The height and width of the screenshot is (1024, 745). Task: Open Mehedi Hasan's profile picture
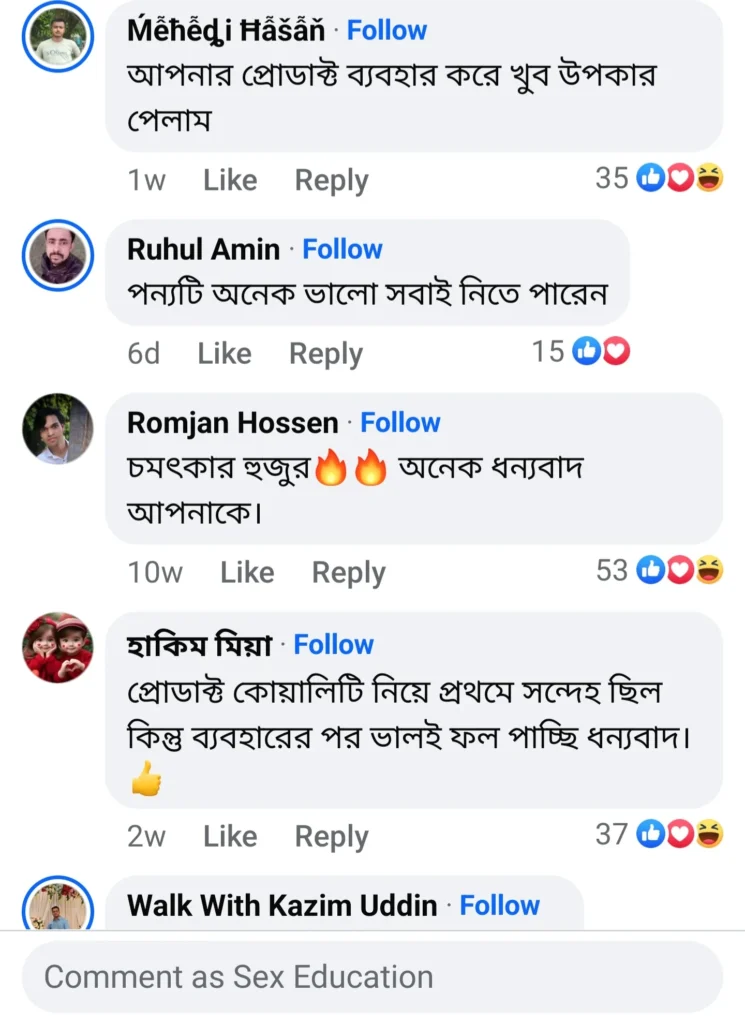tap(57, 37)
